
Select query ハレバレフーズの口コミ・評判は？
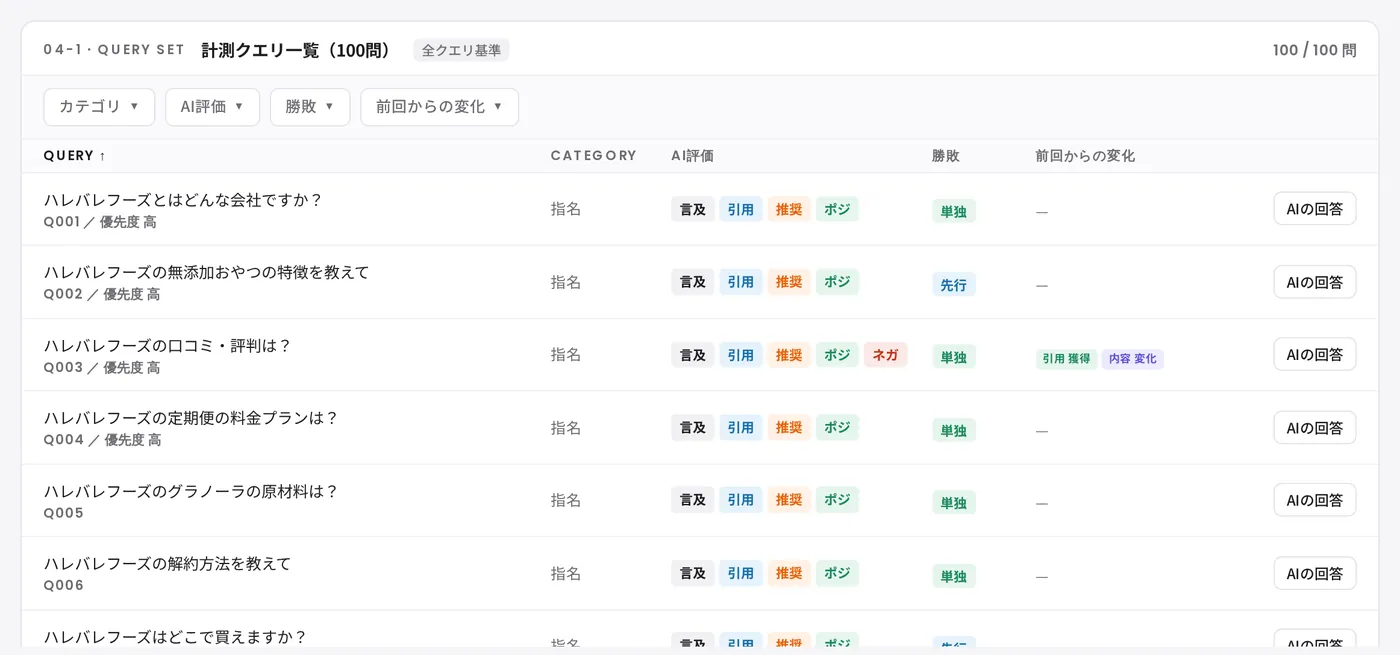coord(167,346)
